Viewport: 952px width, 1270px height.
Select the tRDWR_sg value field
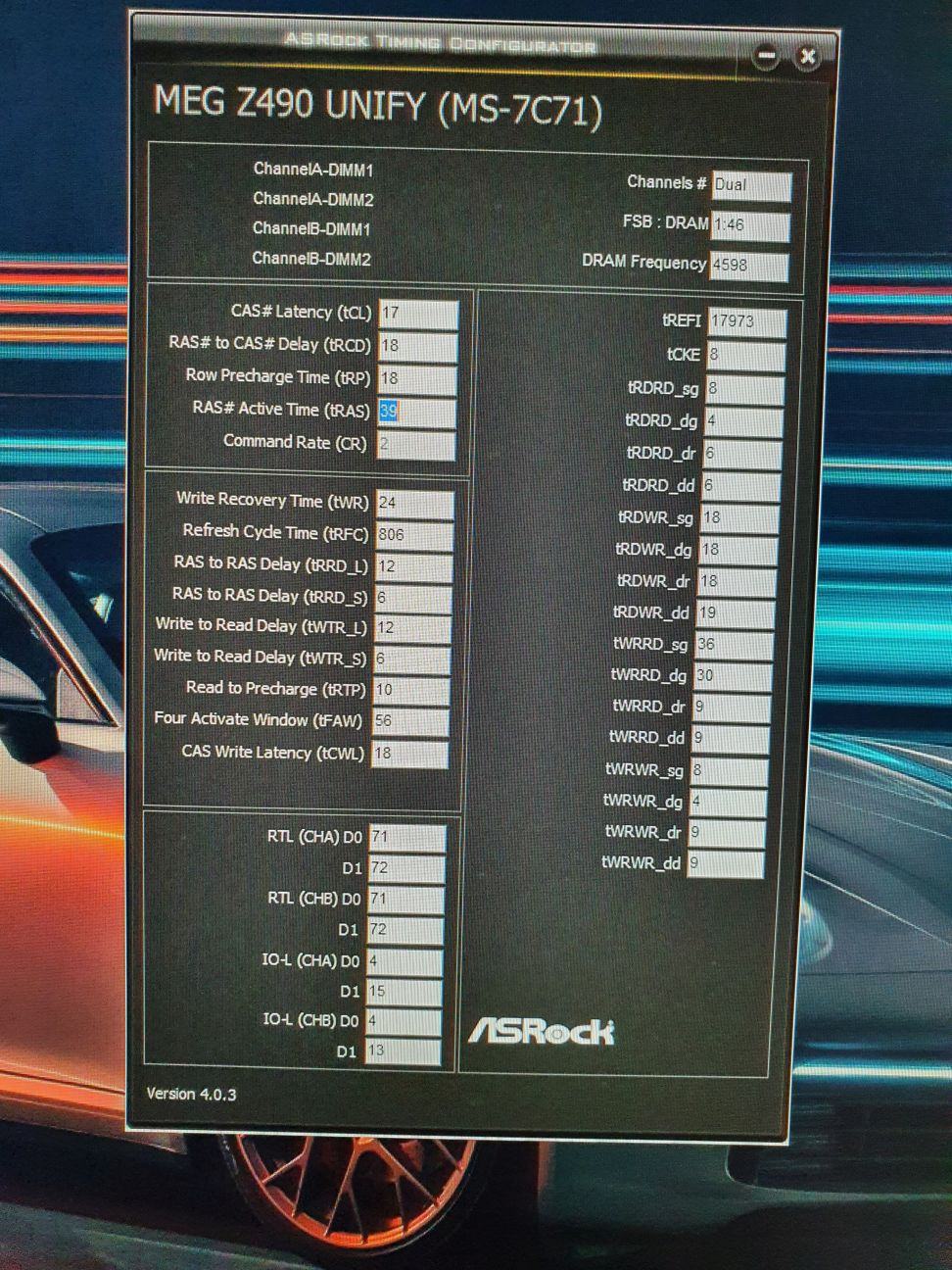tap(740, 517)
